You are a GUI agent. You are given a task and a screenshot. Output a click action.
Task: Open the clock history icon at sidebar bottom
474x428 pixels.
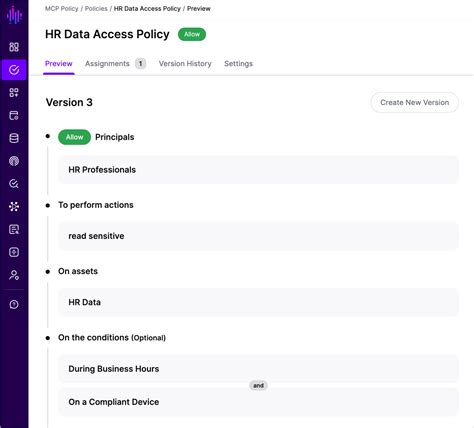click(x=14, y=304)
